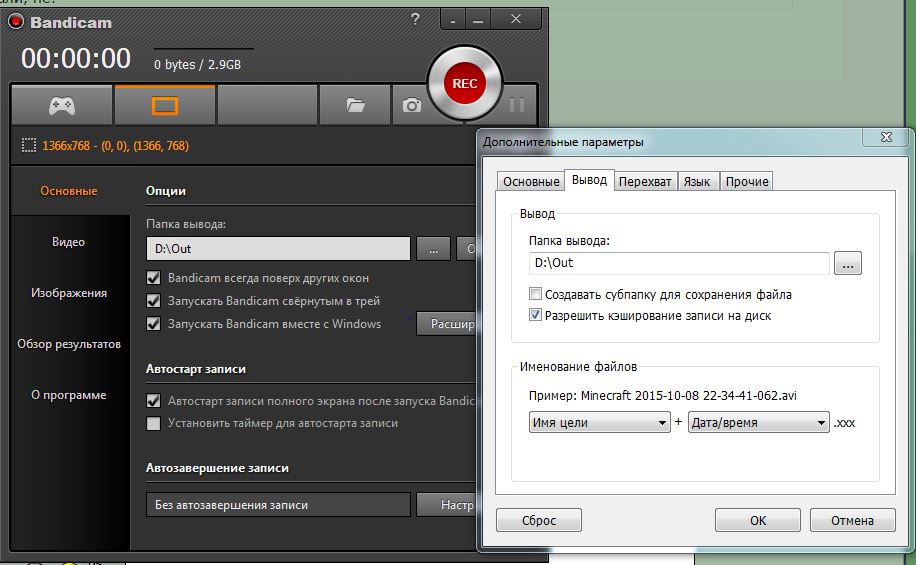Click the 0 bytes / 2.9GB storage indicator
The width and height of the screenshot is (916, 565).
(197, 64)
